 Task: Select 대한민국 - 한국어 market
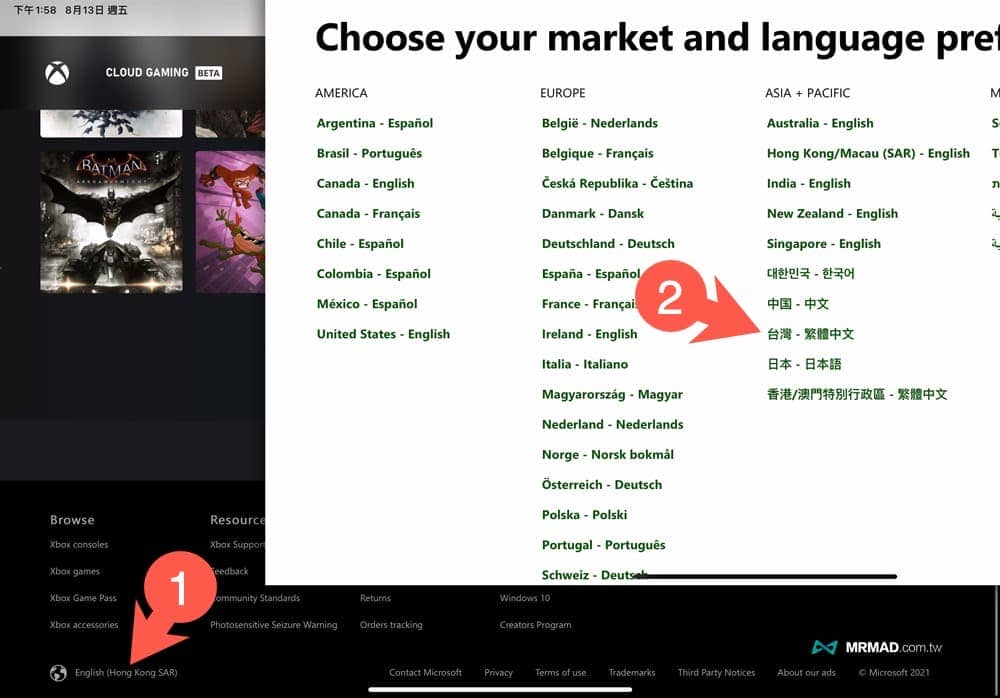pos(811,274)
